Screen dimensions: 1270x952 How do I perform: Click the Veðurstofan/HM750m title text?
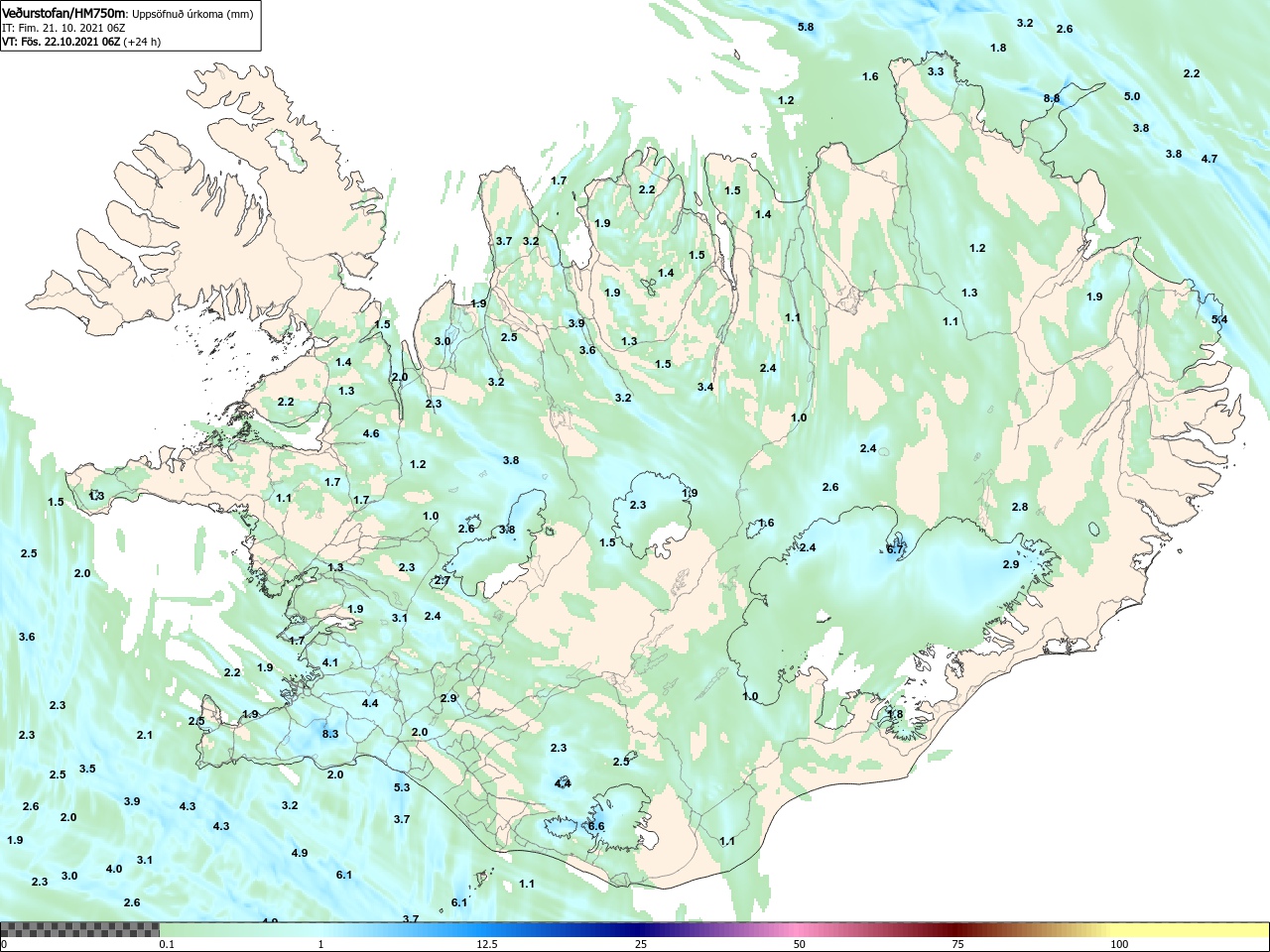point(64,13)
